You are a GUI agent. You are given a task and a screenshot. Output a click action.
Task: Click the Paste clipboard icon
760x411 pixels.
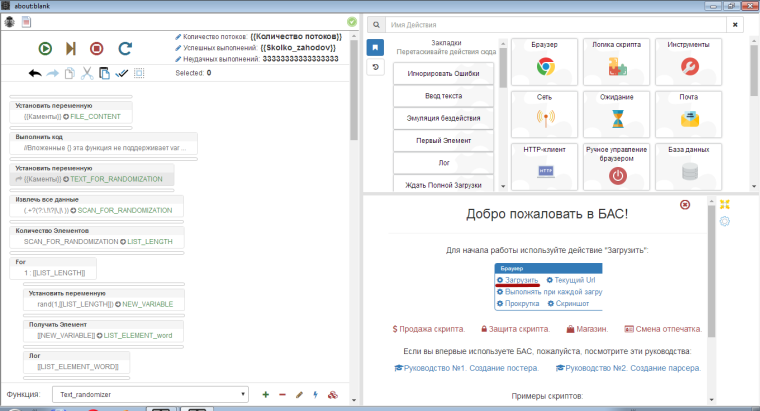click(104, 73)
